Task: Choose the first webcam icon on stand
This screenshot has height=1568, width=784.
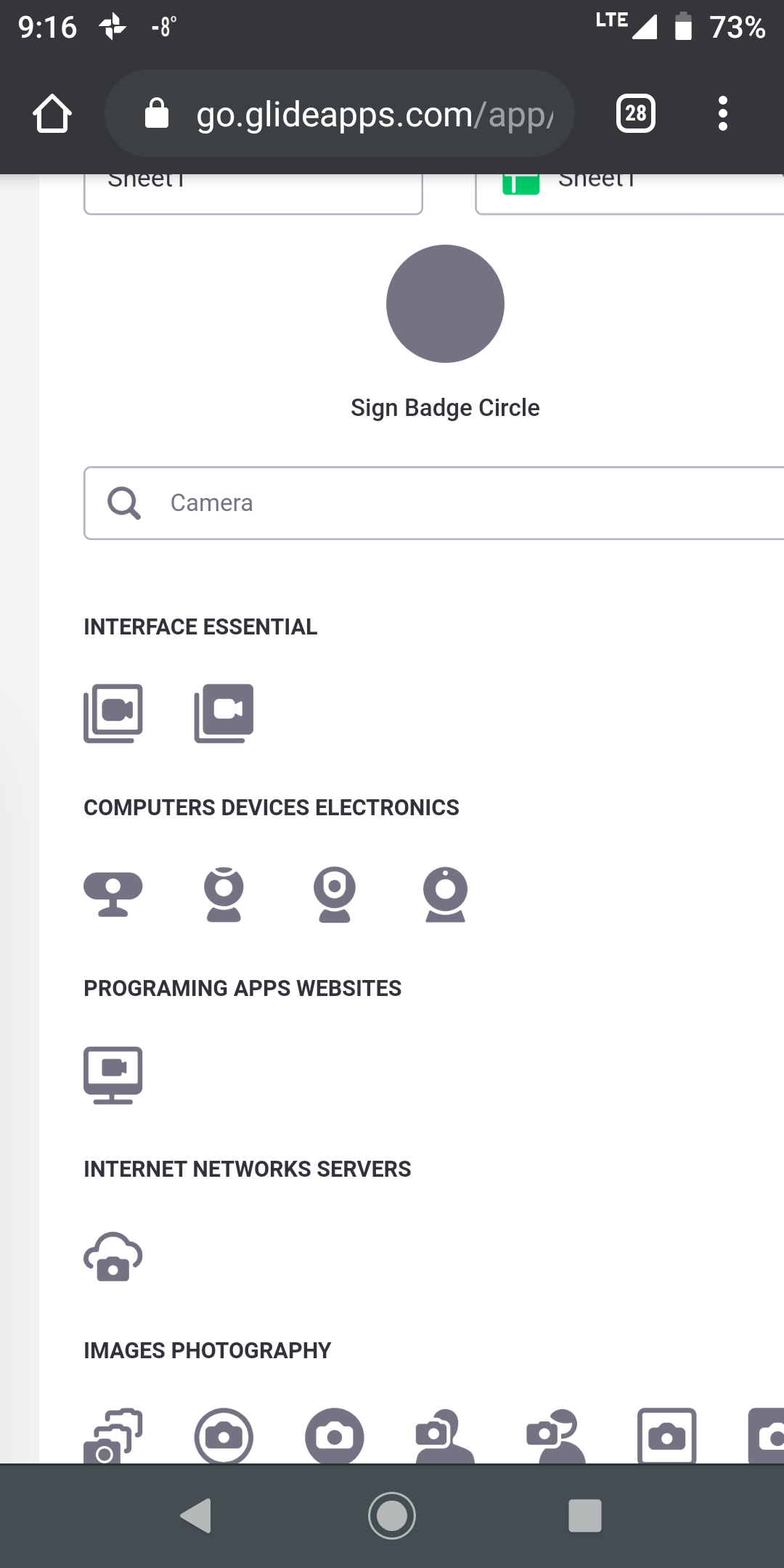Action: pos(113,894)
